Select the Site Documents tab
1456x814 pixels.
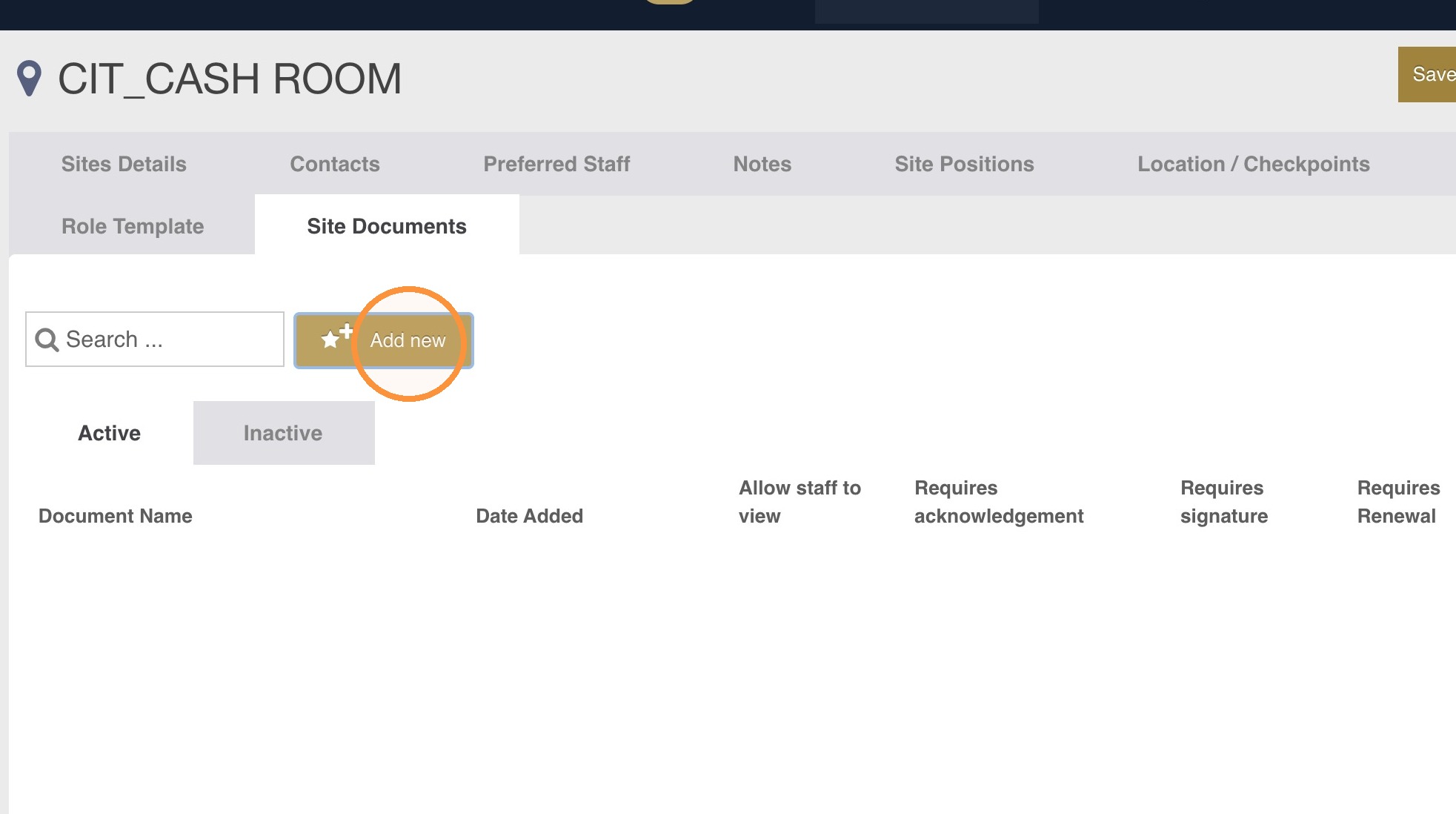tap(387, 226)
